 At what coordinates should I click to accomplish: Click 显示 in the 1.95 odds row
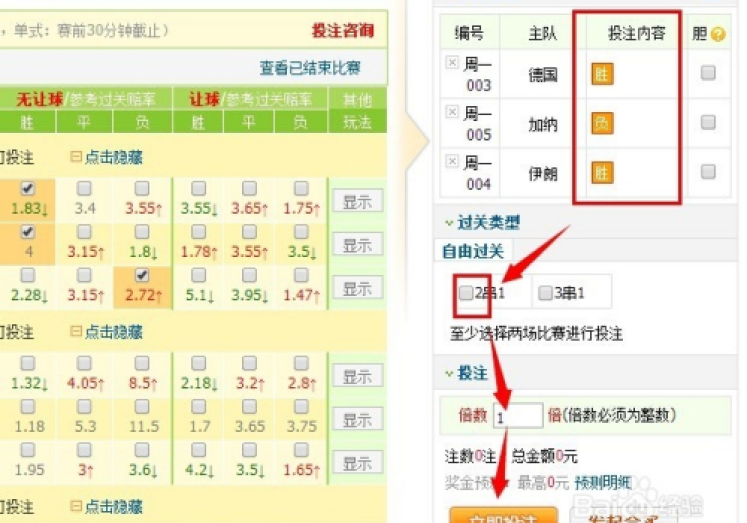tap(357, 463)
